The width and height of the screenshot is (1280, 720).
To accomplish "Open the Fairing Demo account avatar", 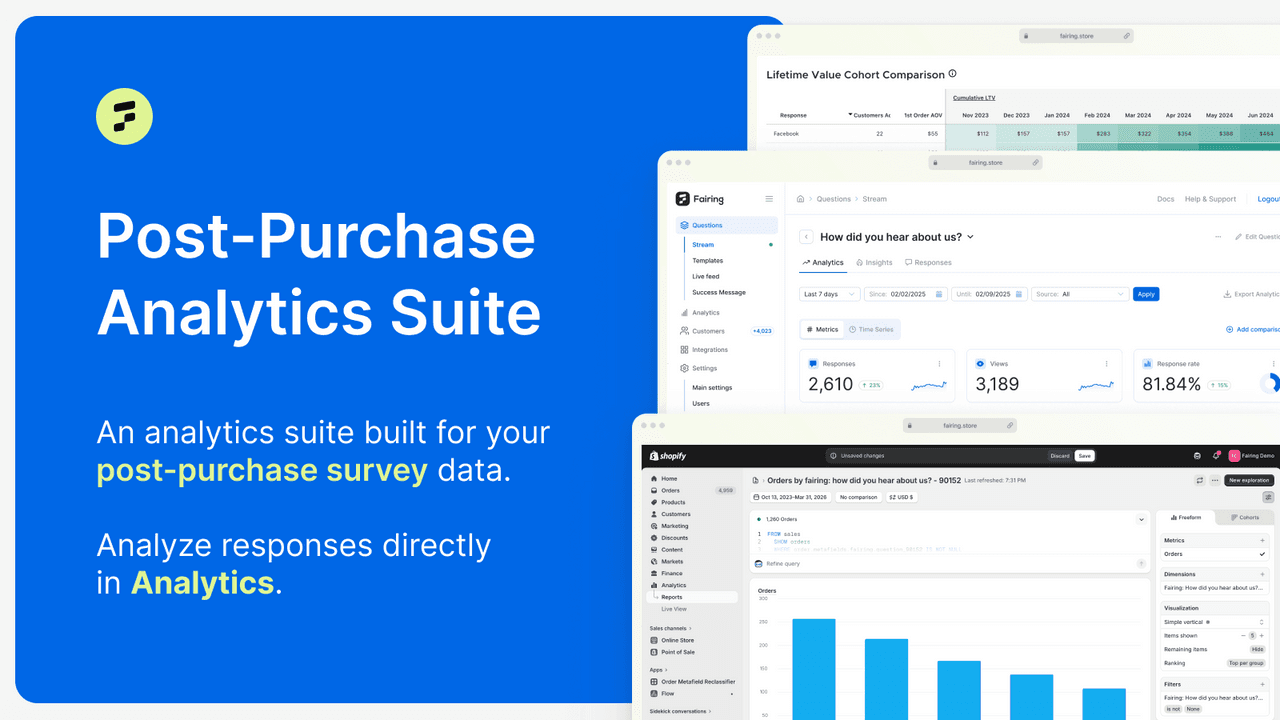I will point(1235,456).
